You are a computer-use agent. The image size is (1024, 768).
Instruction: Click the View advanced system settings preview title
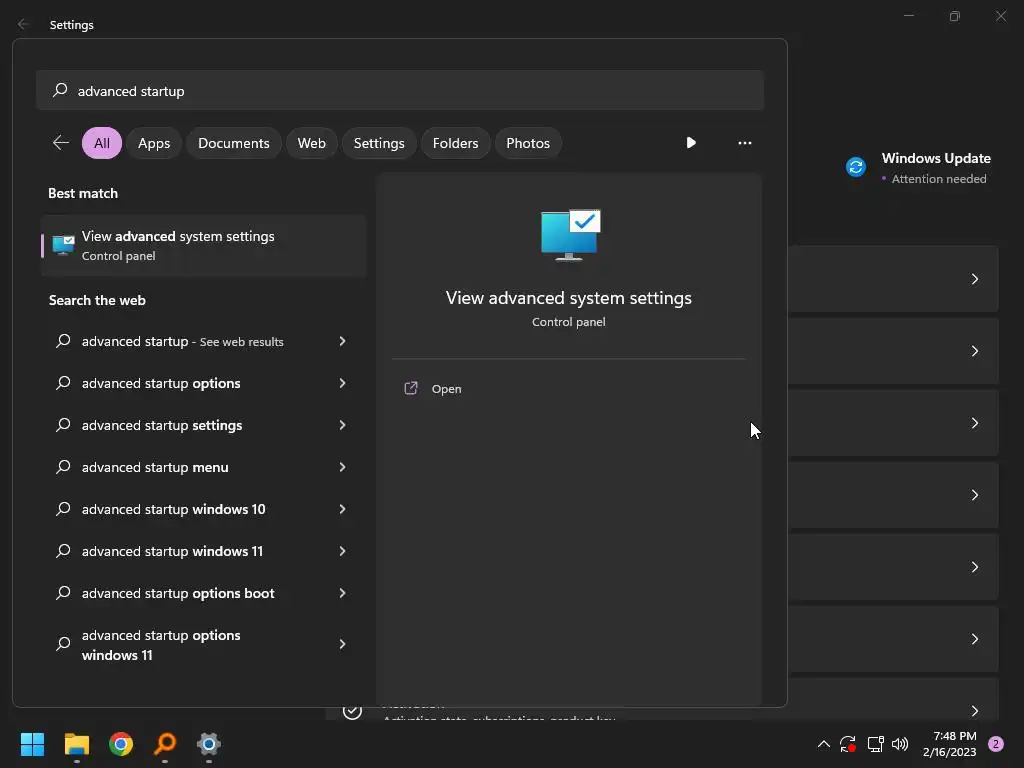(x=569, y=298)
